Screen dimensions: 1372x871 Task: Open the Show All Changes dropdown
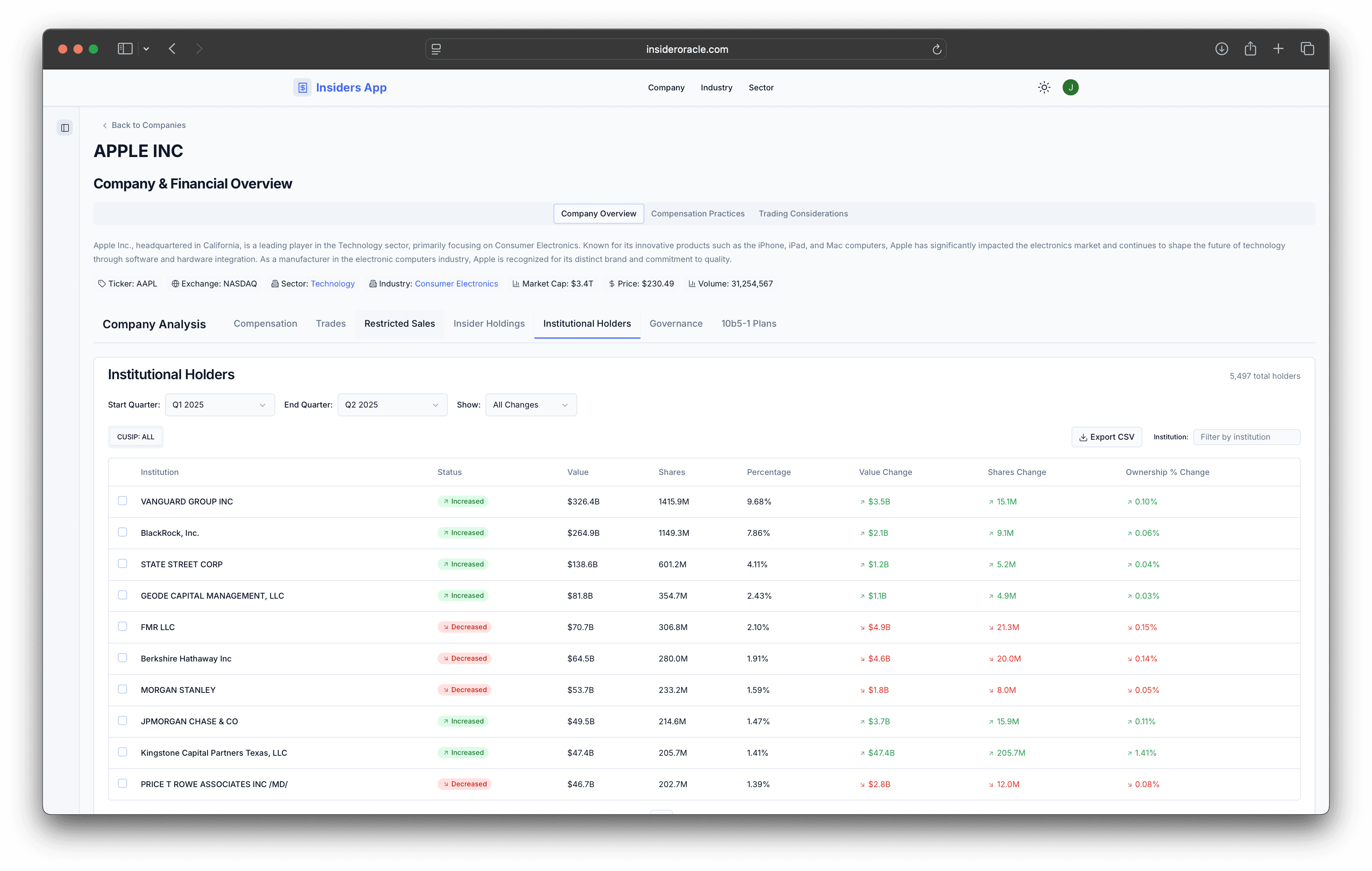pyautogui.click(x=531, y=405)
